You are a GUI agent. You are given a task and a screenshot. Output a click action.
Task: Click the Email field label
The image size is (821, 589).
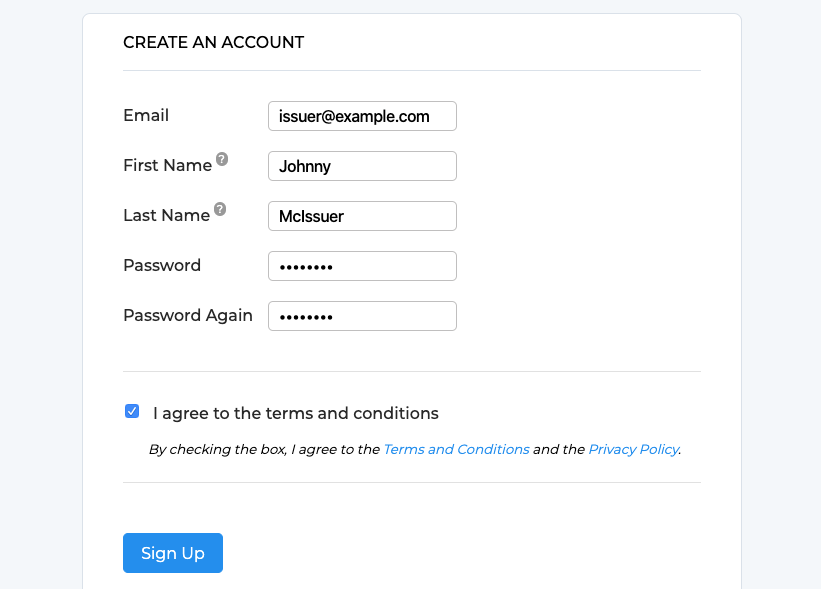pos(146,115)
